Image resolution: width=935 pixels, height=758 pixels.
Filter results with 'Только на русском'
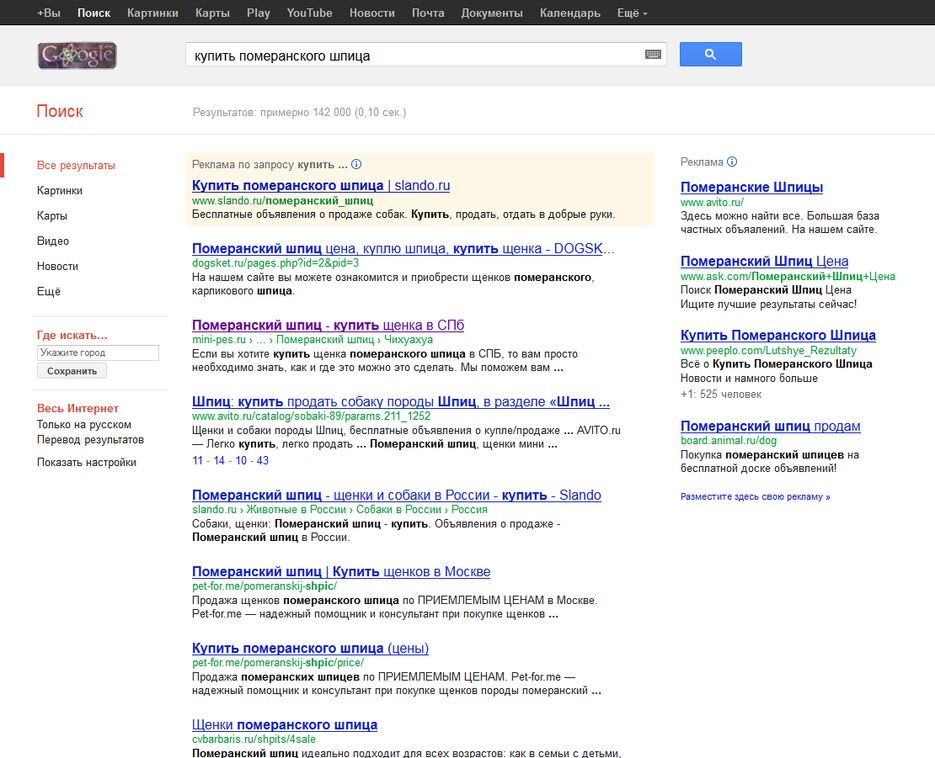(84, 425)
